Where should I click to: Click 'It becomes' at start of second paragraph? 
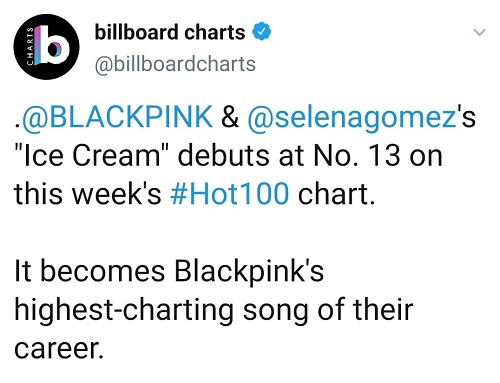[x=90, y=271]
